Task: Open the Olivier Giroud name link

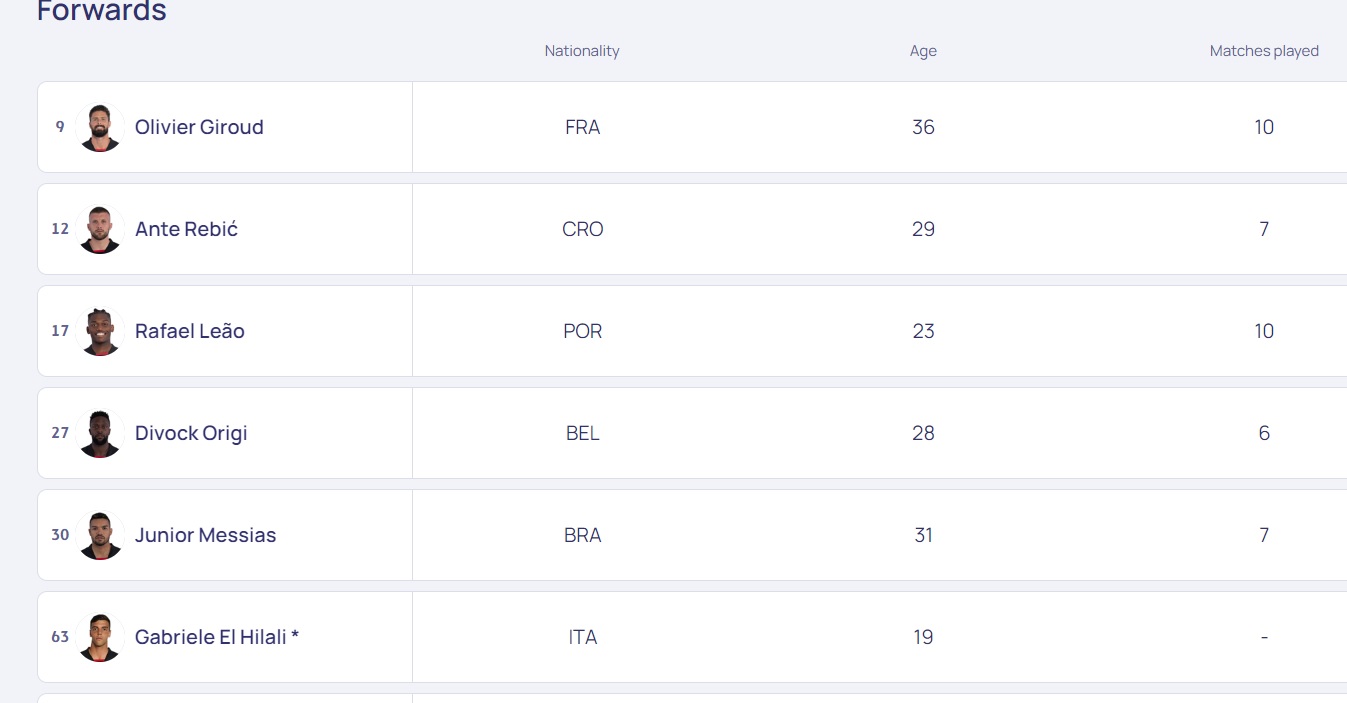Action: (199, 127)
